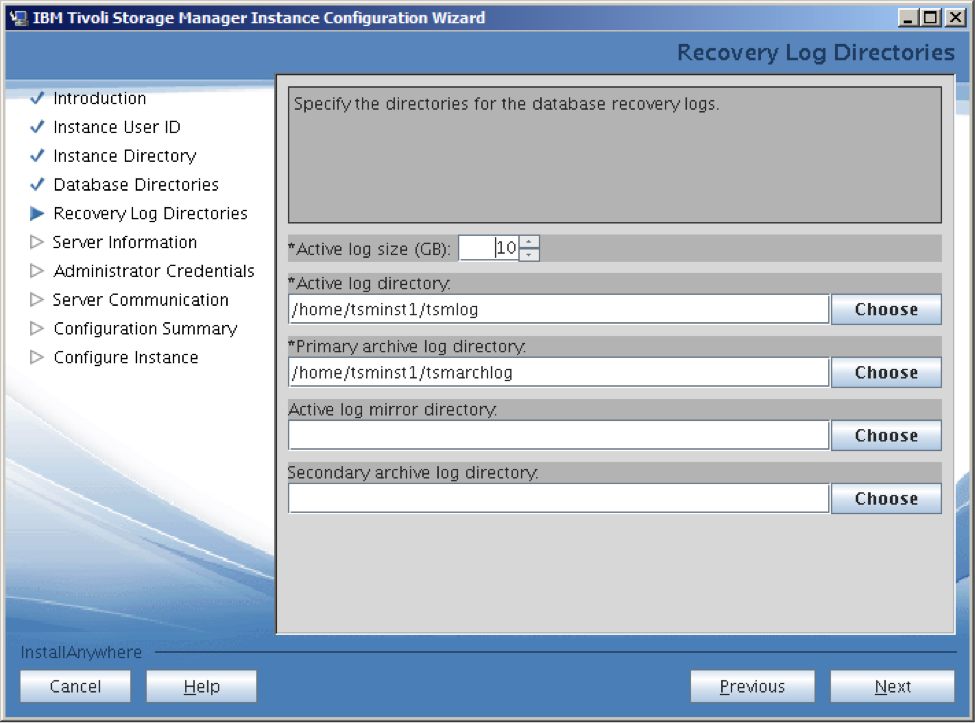Click the Primary archive log directory label

pyautogui.click(x=407, y=346)
